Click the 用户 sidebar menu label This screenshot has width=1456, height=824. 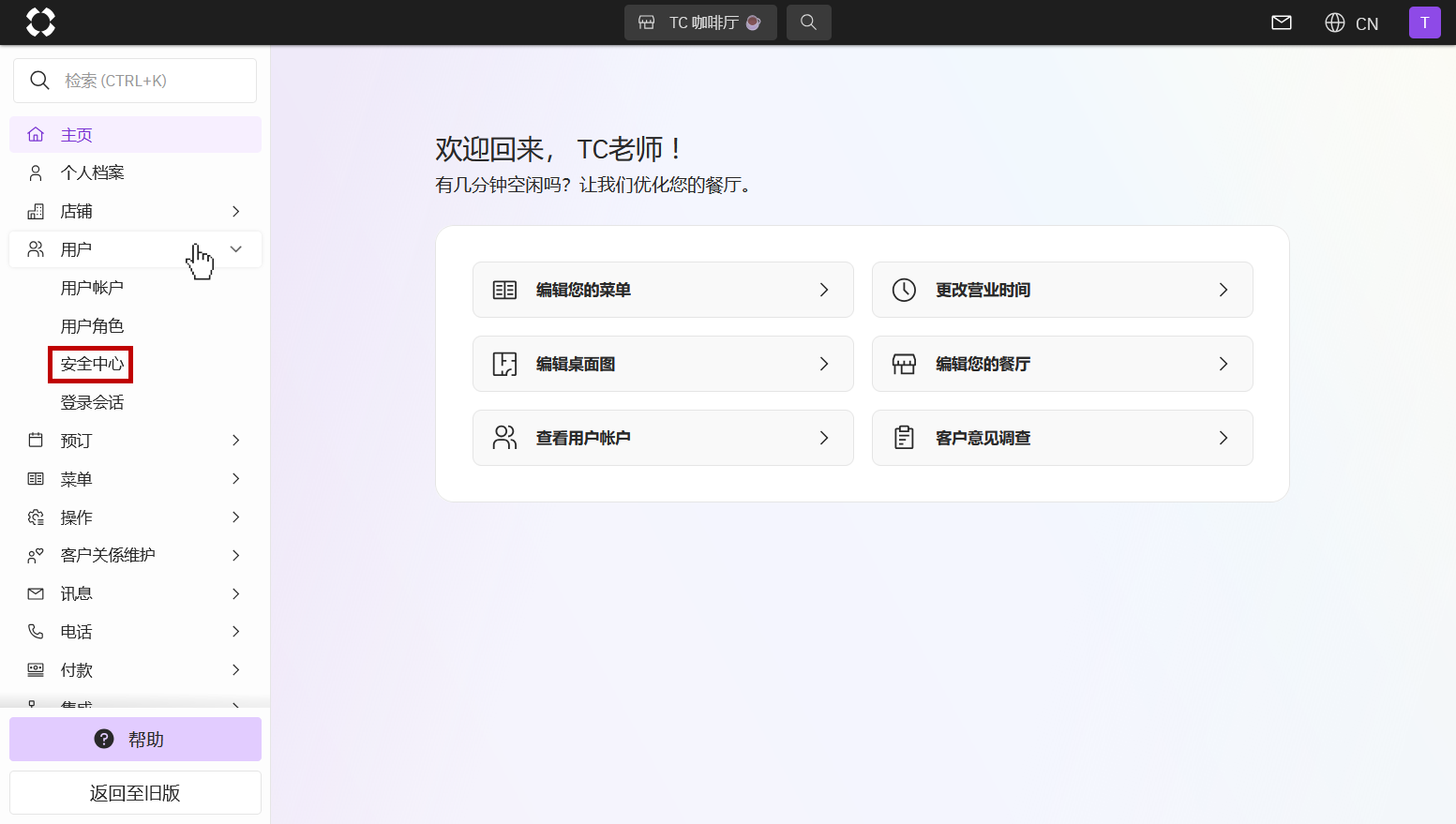tap(76, 249)
